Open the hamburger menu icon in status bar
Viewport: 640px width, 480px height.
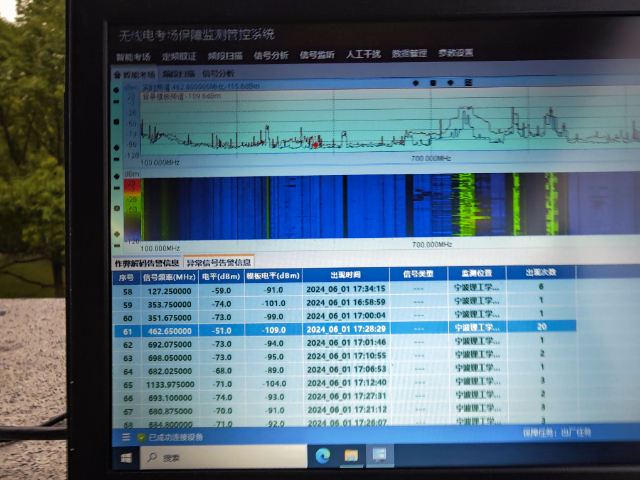[x=126, y=437]
